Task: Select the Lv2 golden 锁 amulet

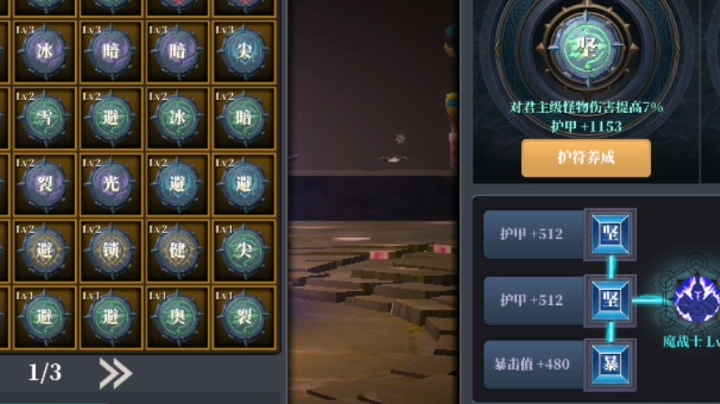Action: (111, 251)
